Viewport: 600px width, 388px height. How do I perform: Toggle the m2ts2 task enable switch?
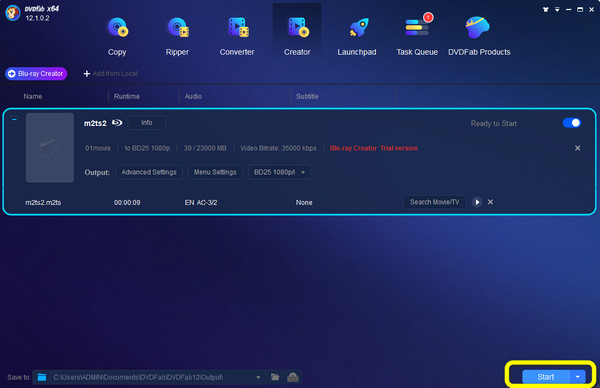click(572, 123)
